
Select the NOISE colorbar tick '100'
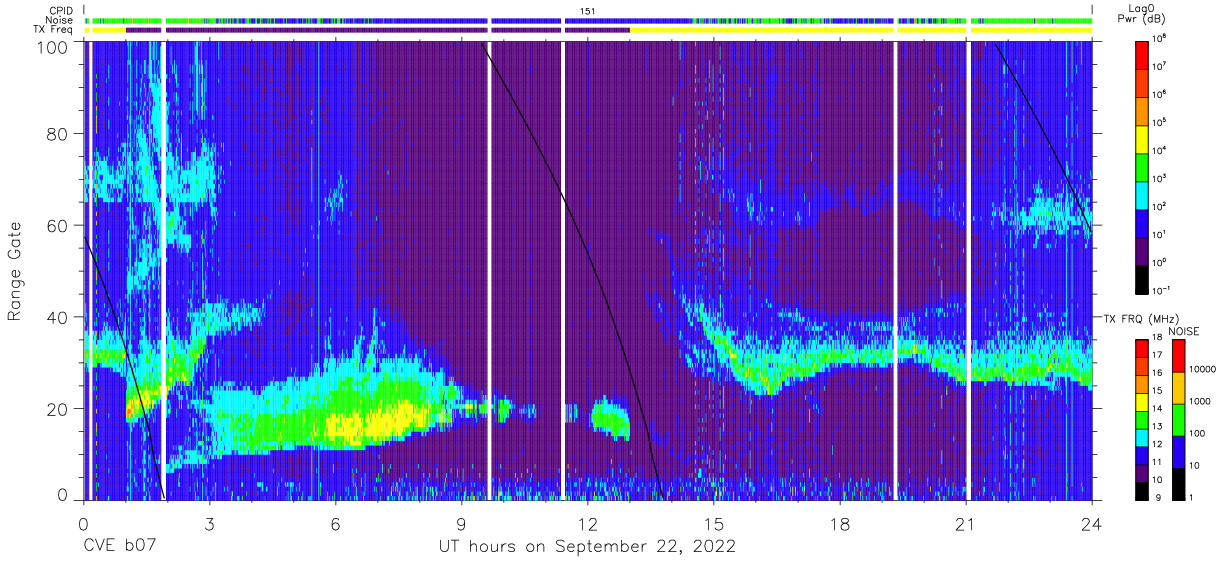(1198, 433)
